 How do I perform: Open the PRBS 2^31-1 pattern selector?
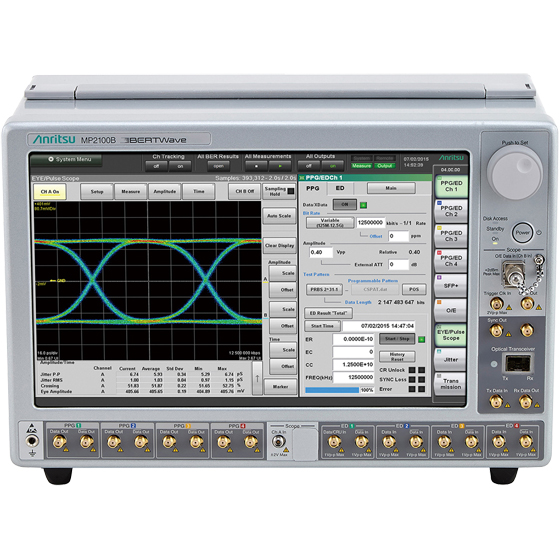pos(324,290)
